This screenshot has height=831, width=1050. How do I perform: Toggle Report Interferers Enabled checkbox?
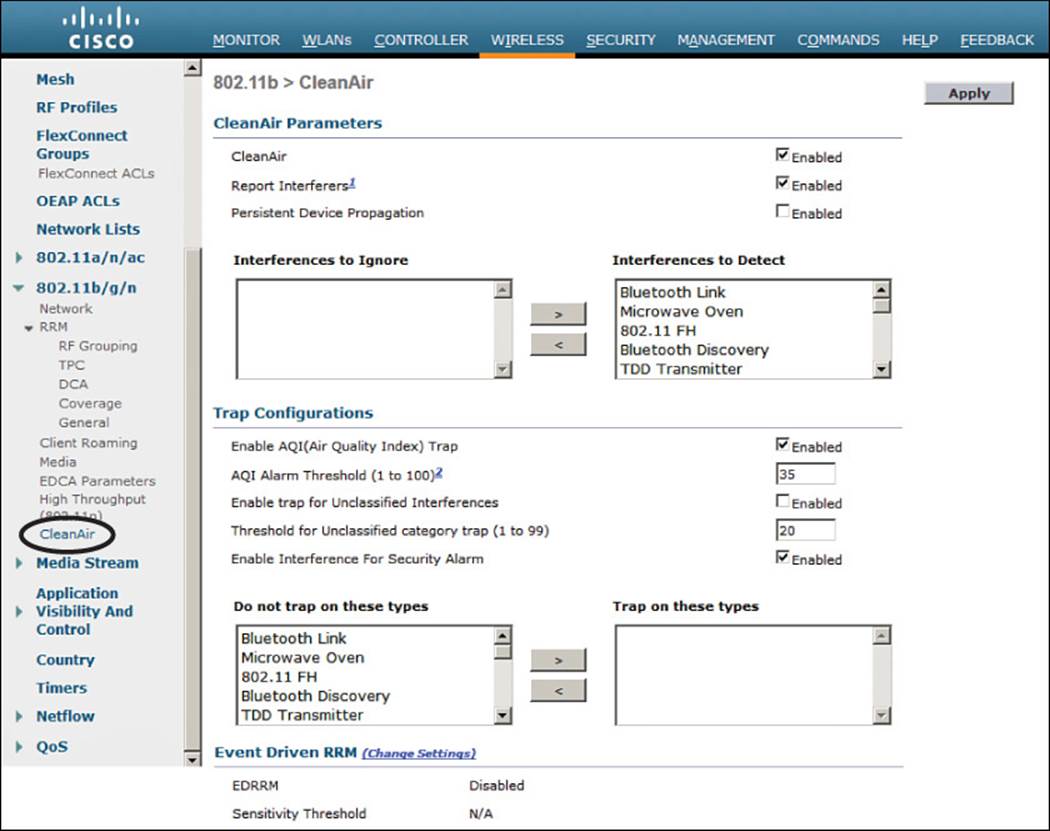tap(782, 183)
